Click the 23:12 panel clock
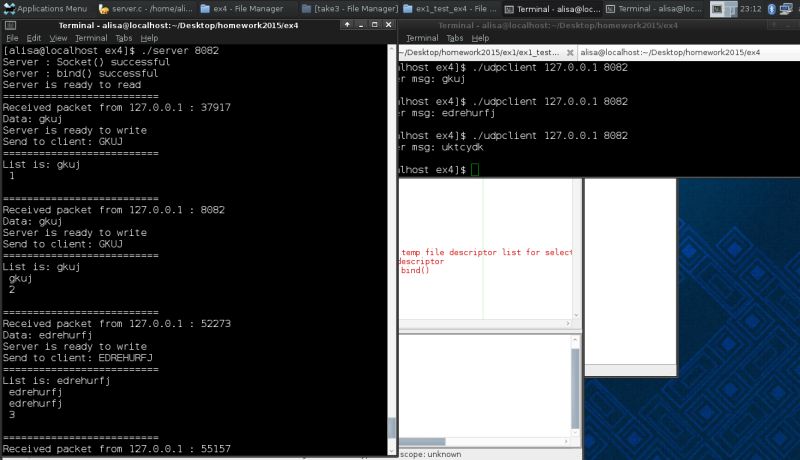This screenshot has height=460, width=800. 751,9
